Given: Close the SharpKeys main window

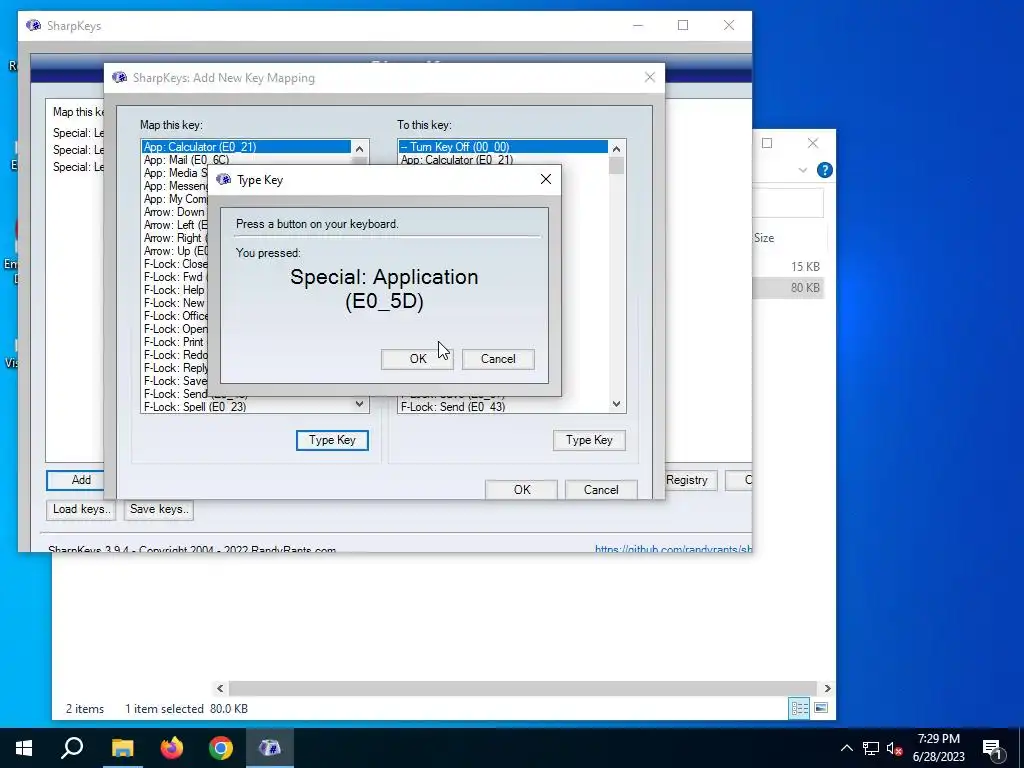Looking at the screenshot, I should point(729,25).
